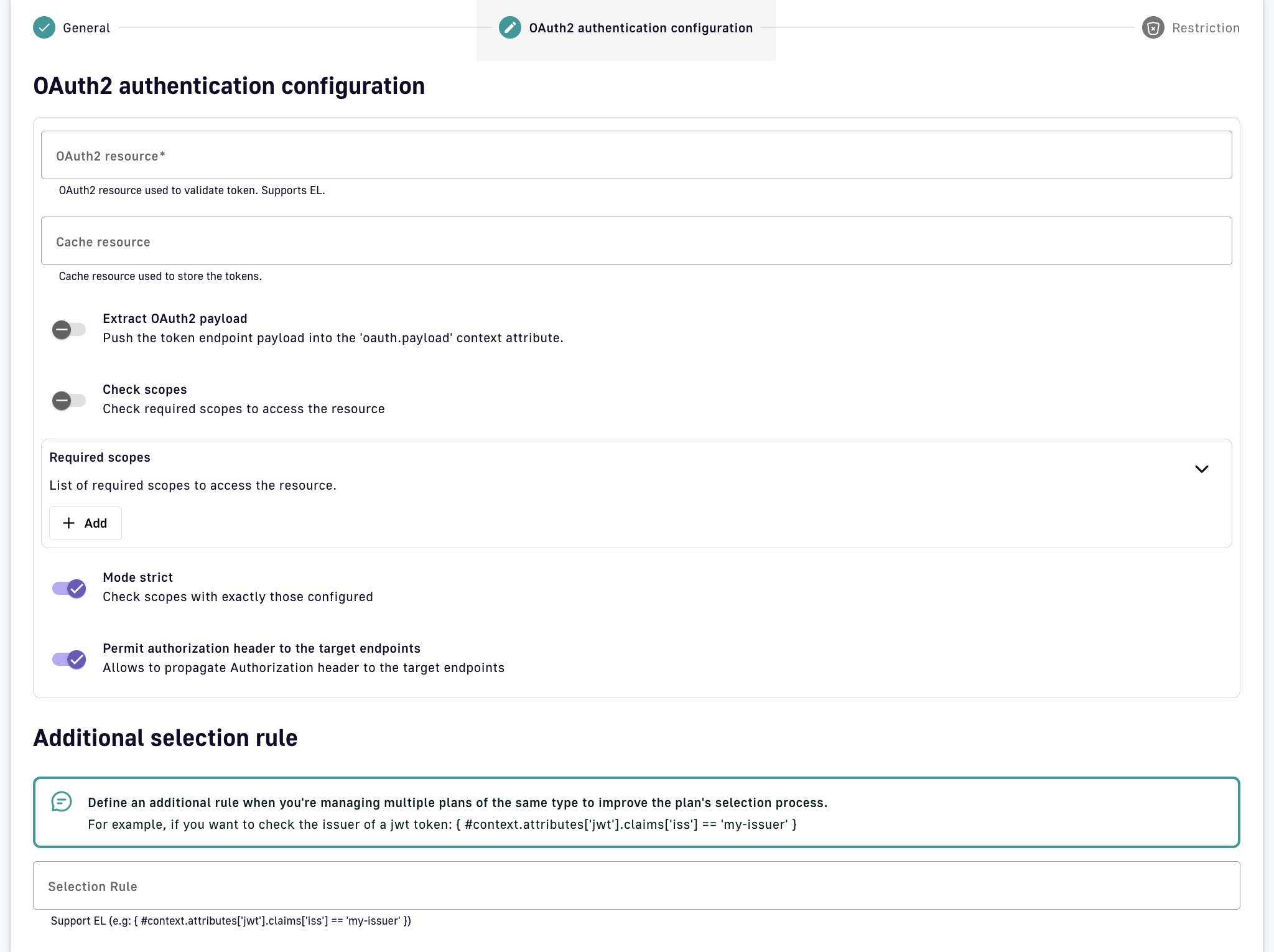
Task: Disable the Mode strict toggle
Action: (x=68, y=589)
